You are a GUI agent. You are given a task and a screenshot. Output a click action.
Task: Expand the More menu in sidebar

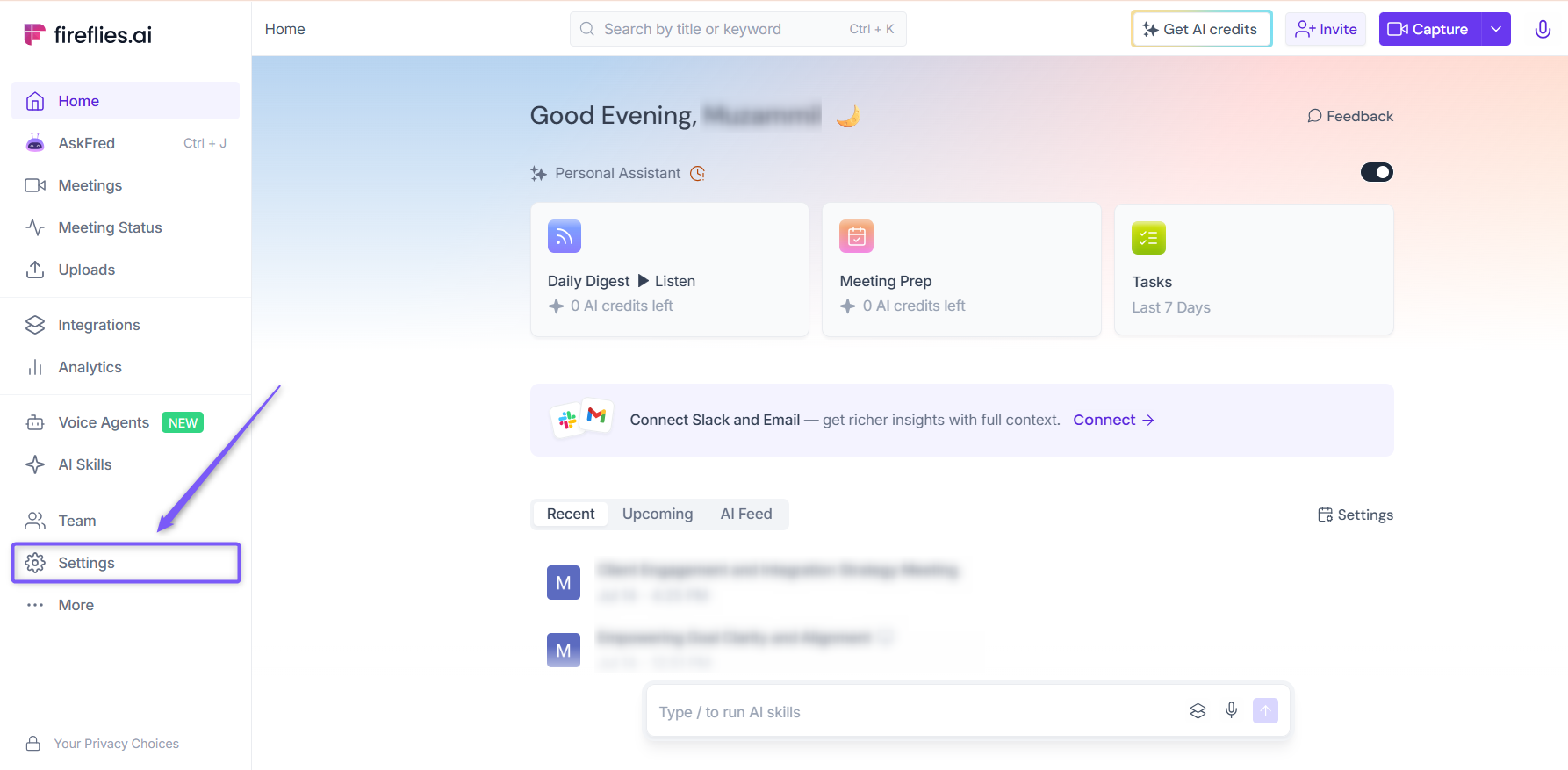pos(126,605)
